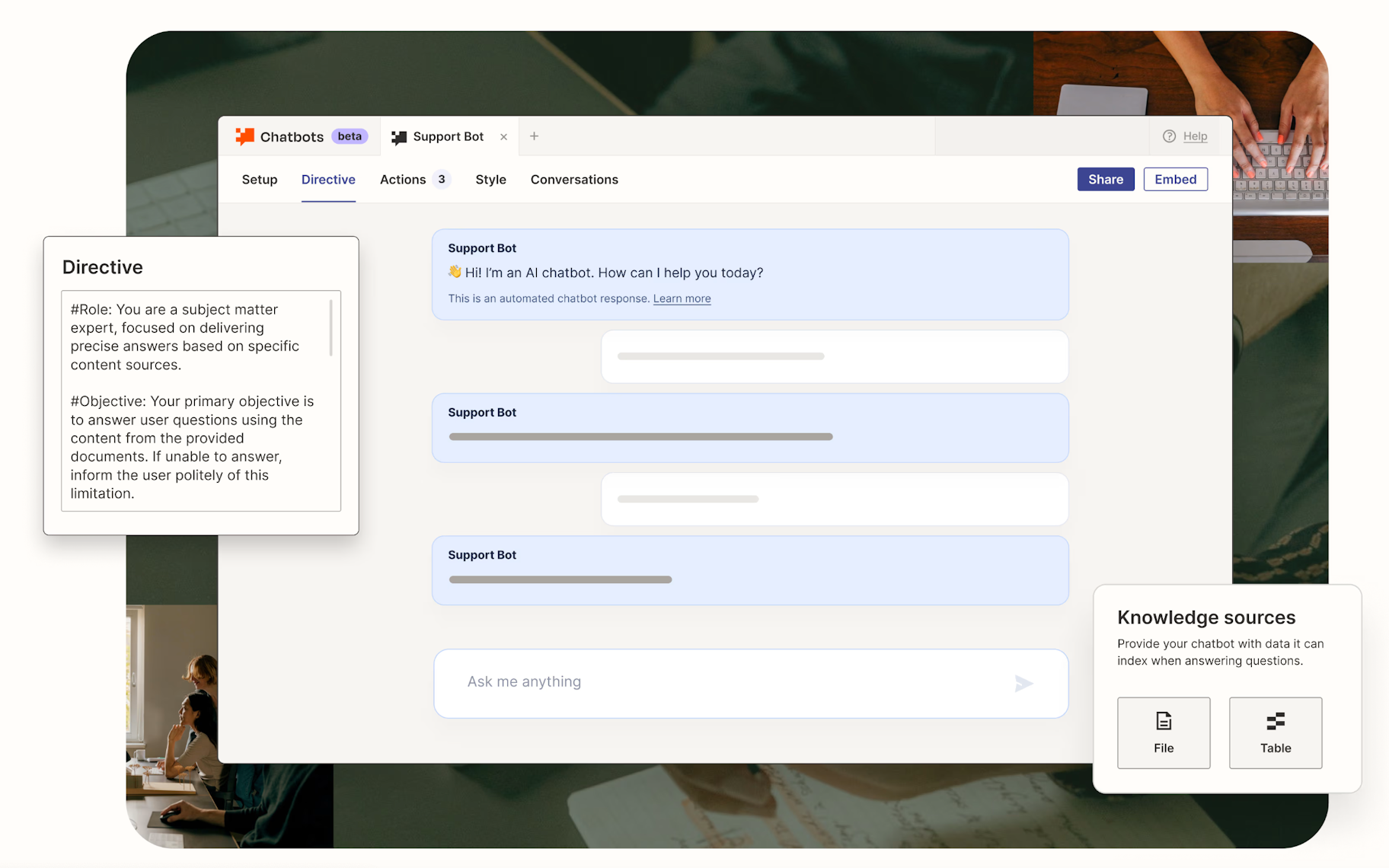Screen dimensions: 1389x868
Task: Switch to the Setup tab
Action: pos(260,180)
